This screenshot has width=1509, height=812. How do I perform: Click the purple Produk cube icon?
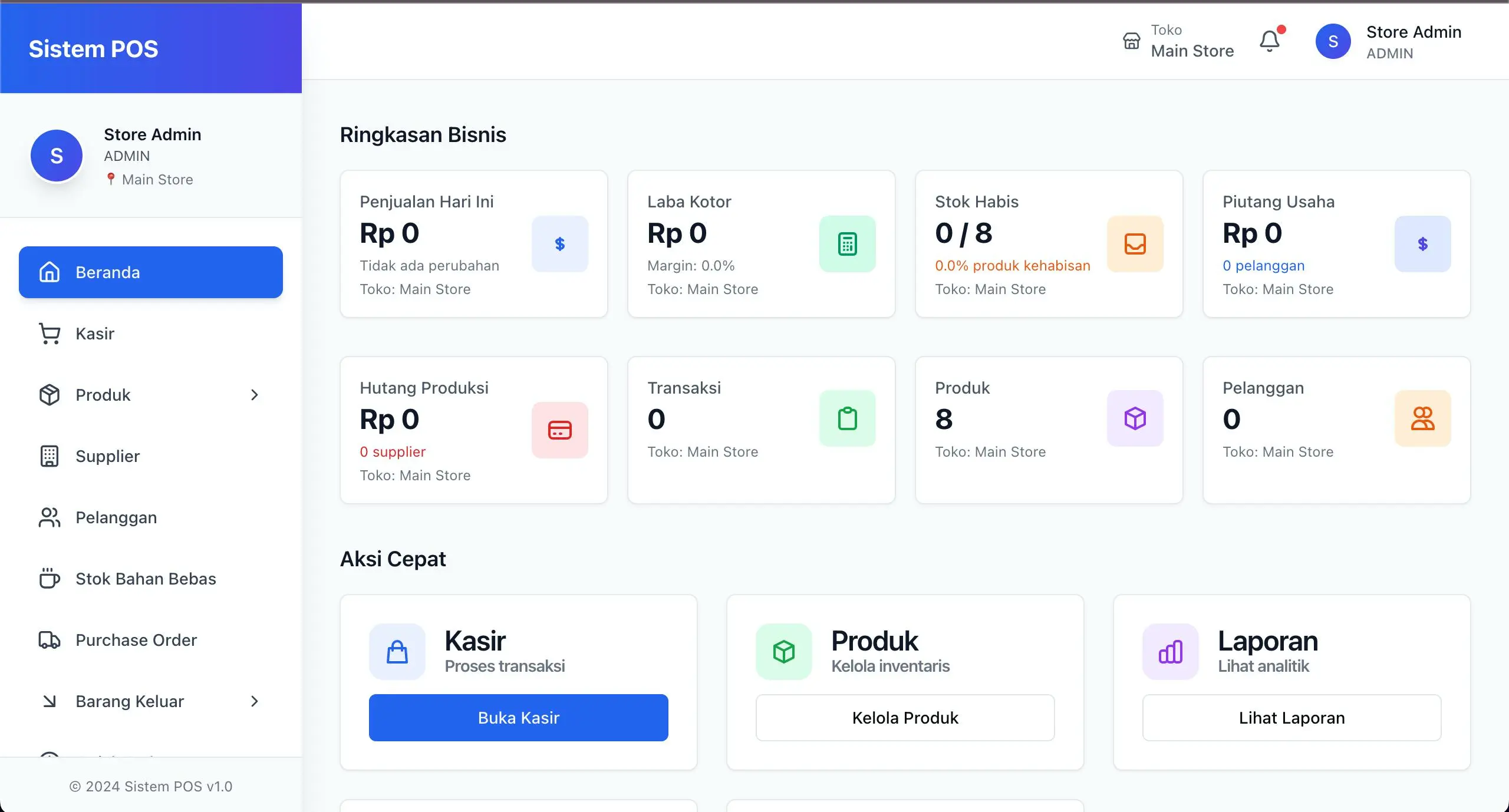click(x=1135, y=418)
